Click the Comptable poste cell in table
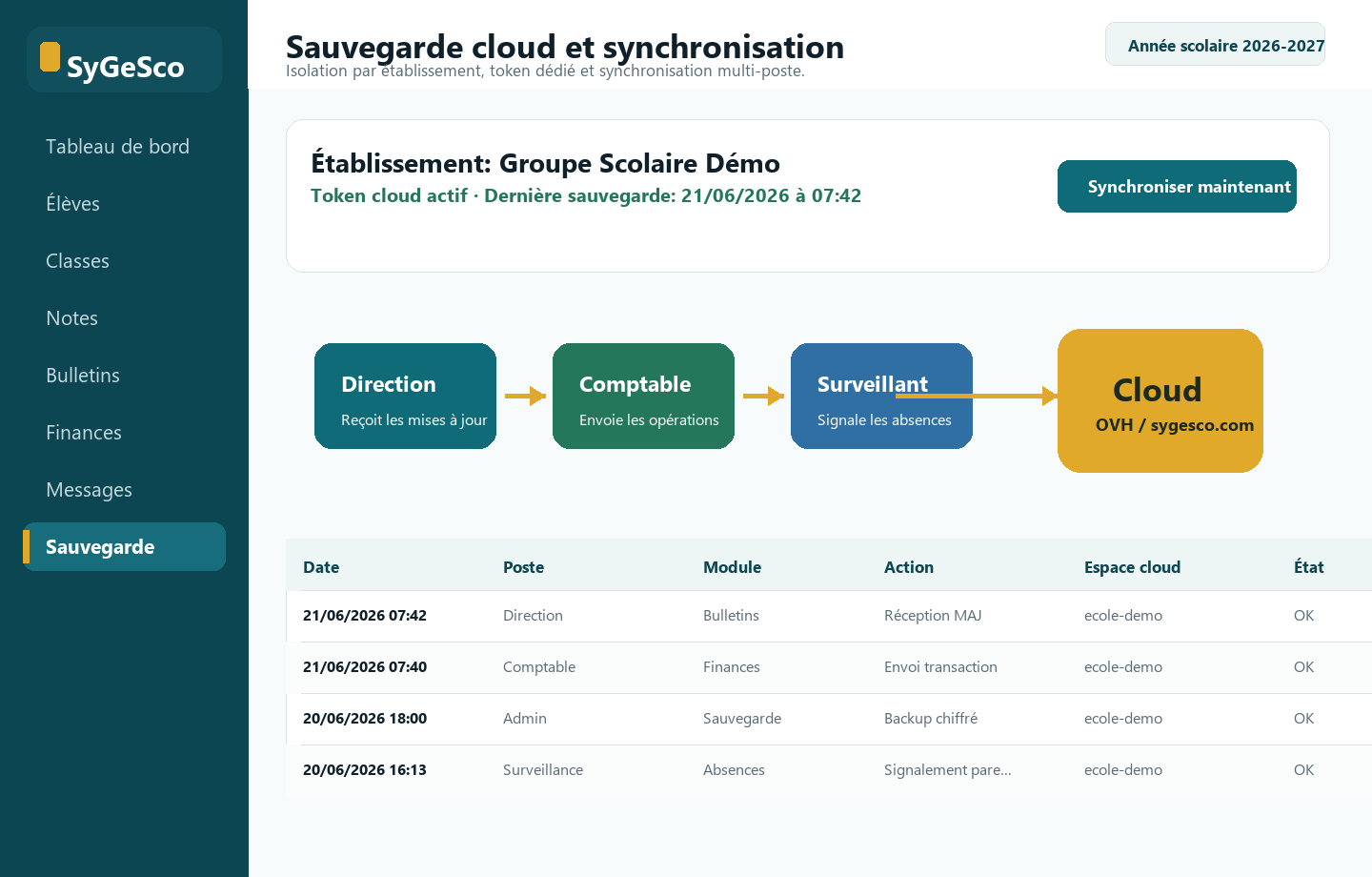The width and height of the screenshot is (1372, 877). (539, 667)
